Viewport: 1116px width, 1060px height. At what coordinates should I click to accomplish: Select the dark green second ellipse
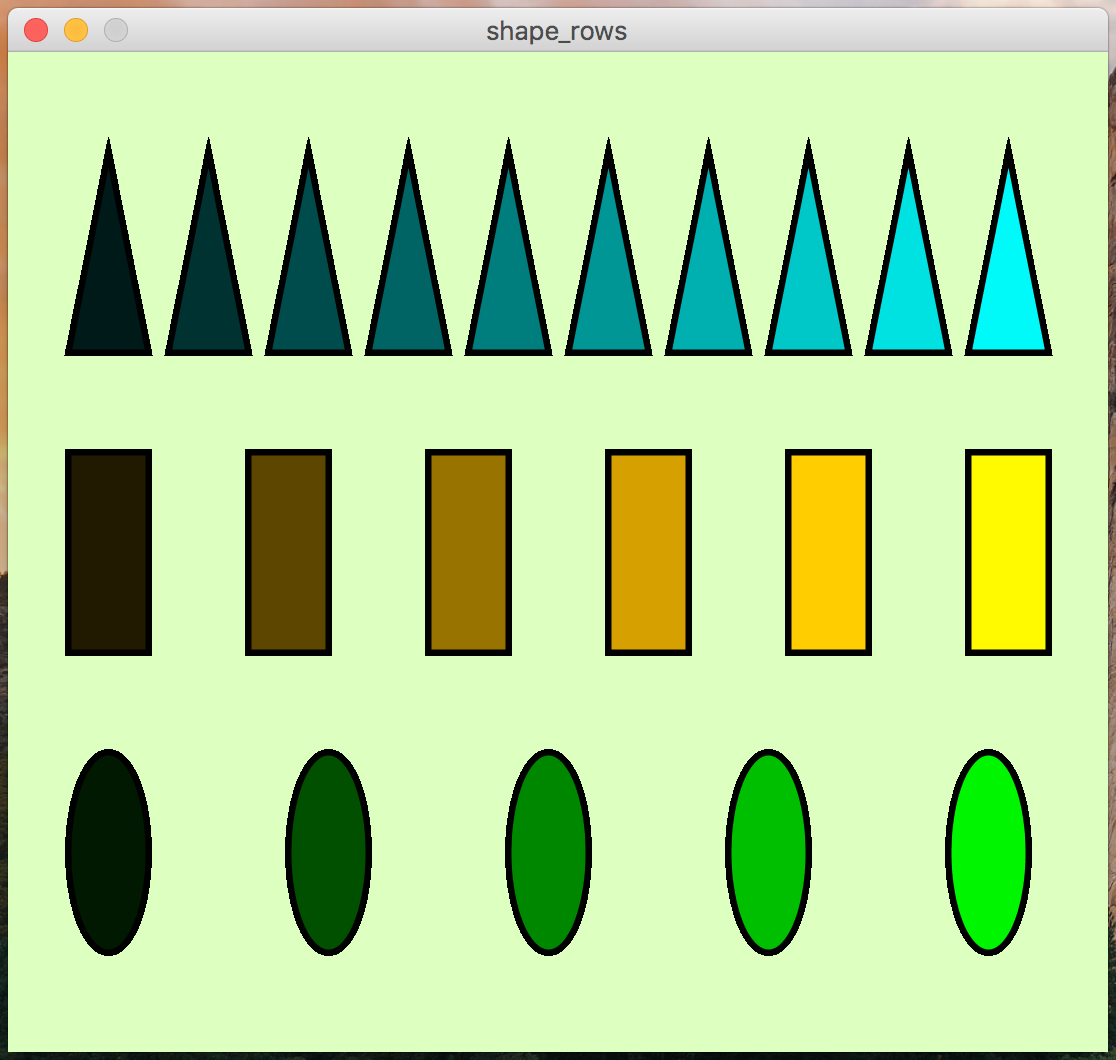point(328,852)
